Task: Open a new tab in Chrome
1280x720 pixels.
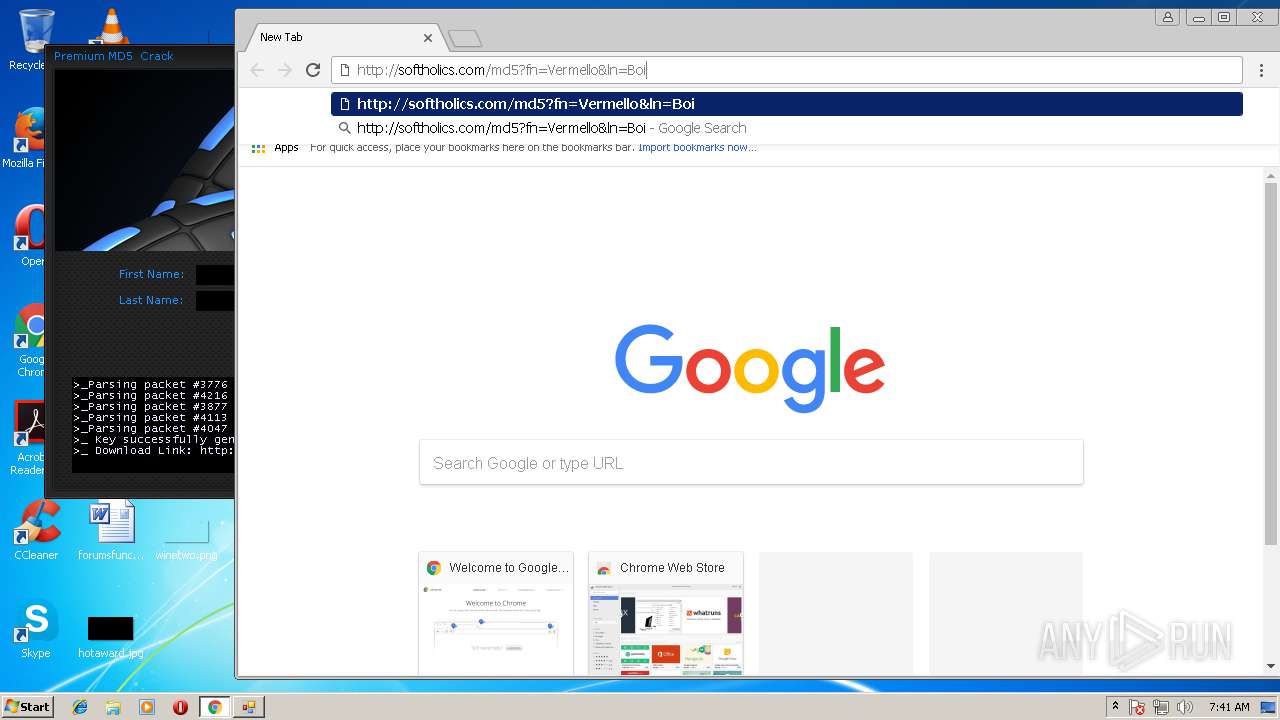Action: tap(465, 39)
